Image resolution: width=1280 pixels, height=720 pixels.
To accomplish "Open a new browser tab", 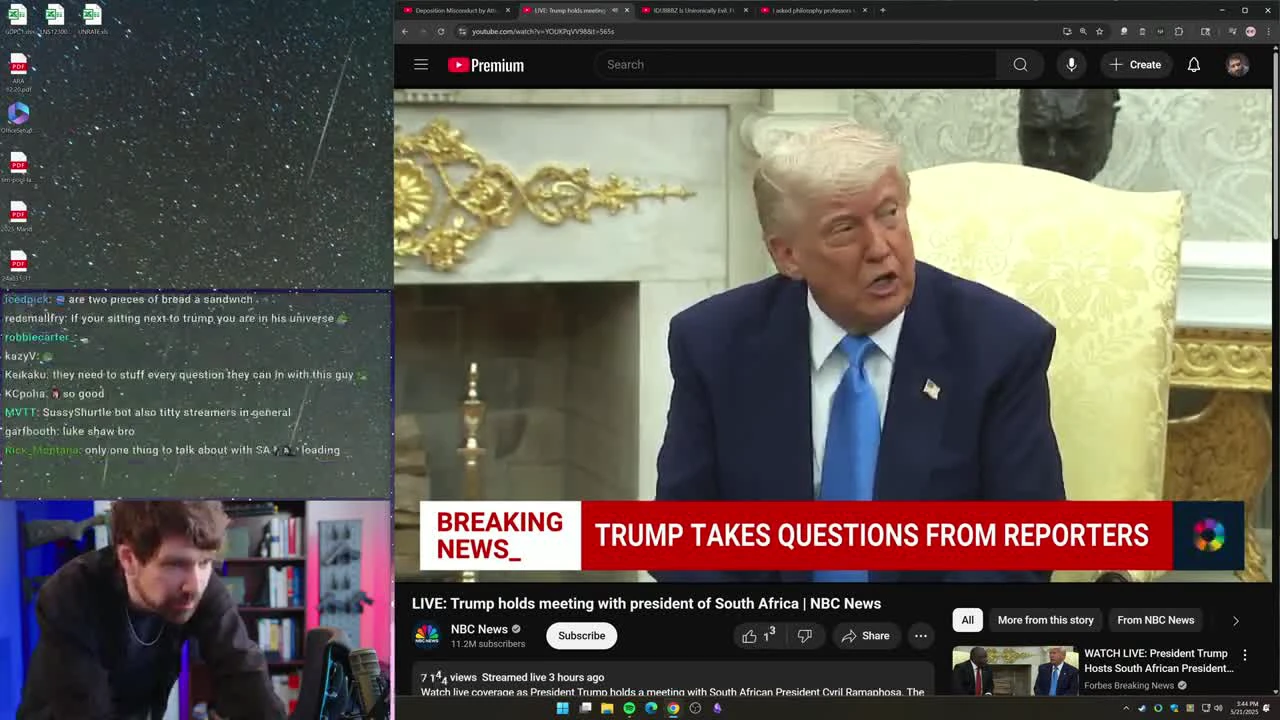I will pyautogui.click(x=882, y=10).
